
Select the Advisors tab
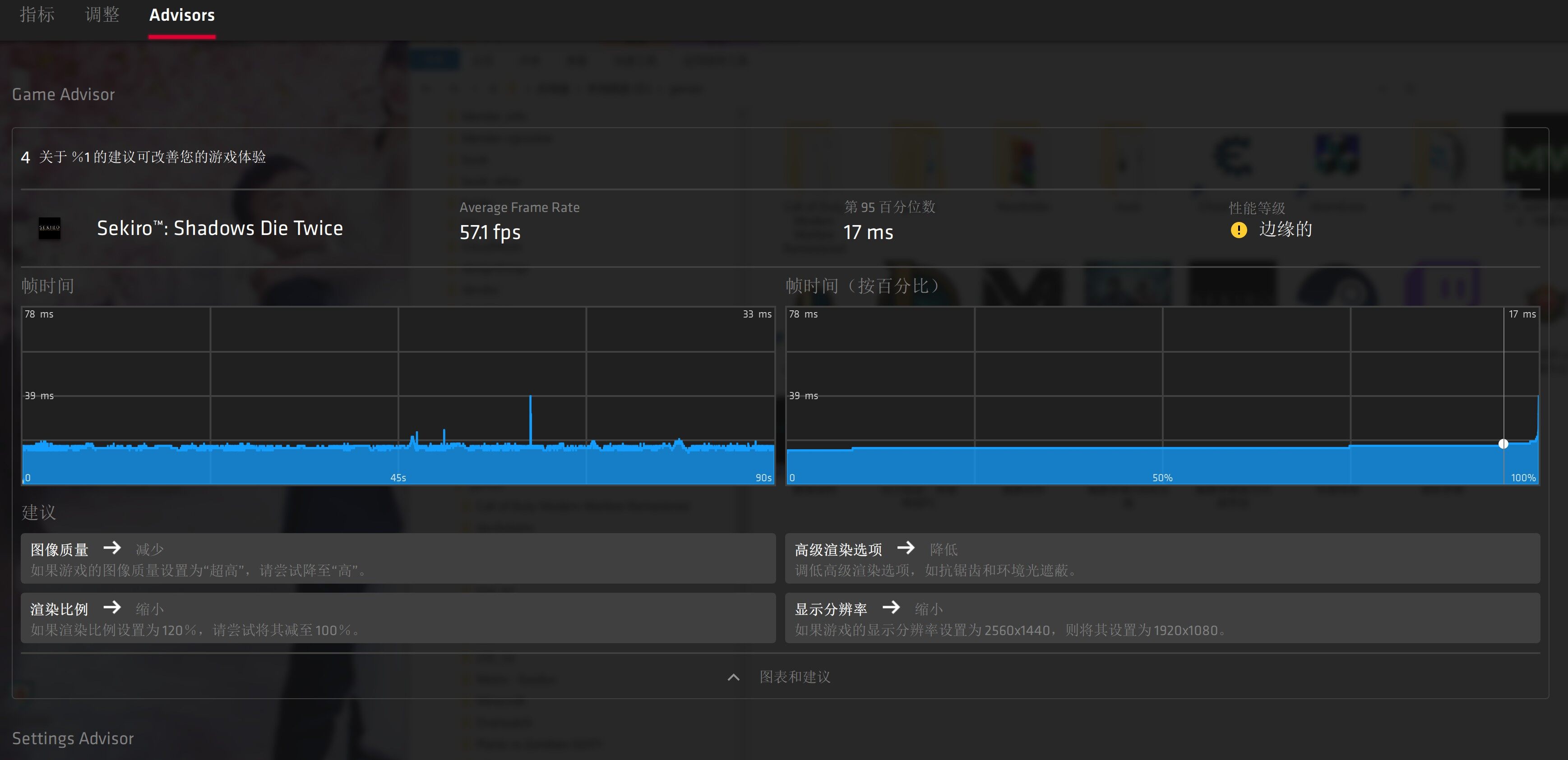[182, 15]
